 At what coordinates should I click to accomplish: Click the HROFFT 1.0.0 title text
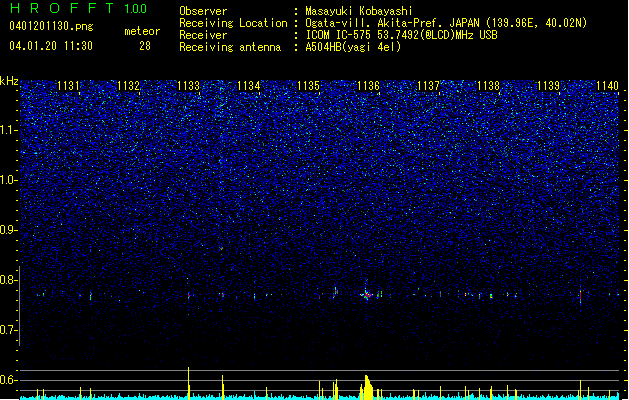78,8
